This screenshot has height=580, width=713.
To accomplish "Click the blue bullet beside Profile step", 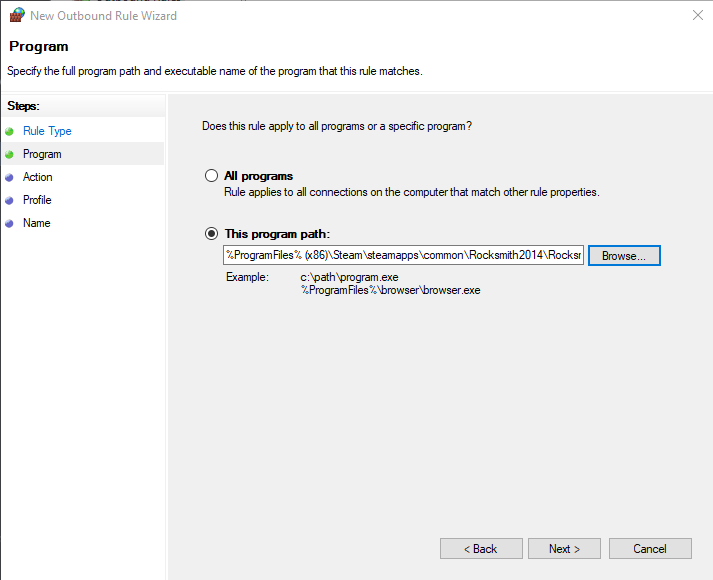I will coord(10,200).
